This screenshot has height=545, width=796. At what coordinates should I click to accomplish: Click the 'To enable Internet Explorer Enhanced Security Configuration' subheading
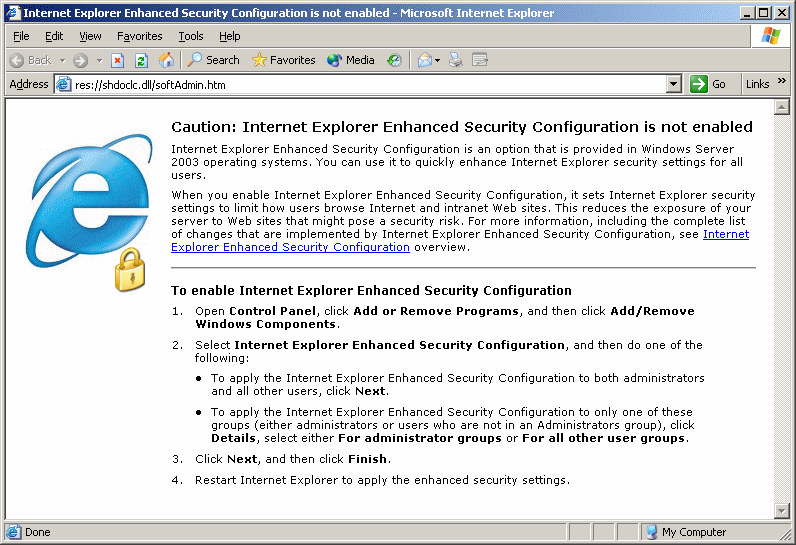(x=371, y=290)
